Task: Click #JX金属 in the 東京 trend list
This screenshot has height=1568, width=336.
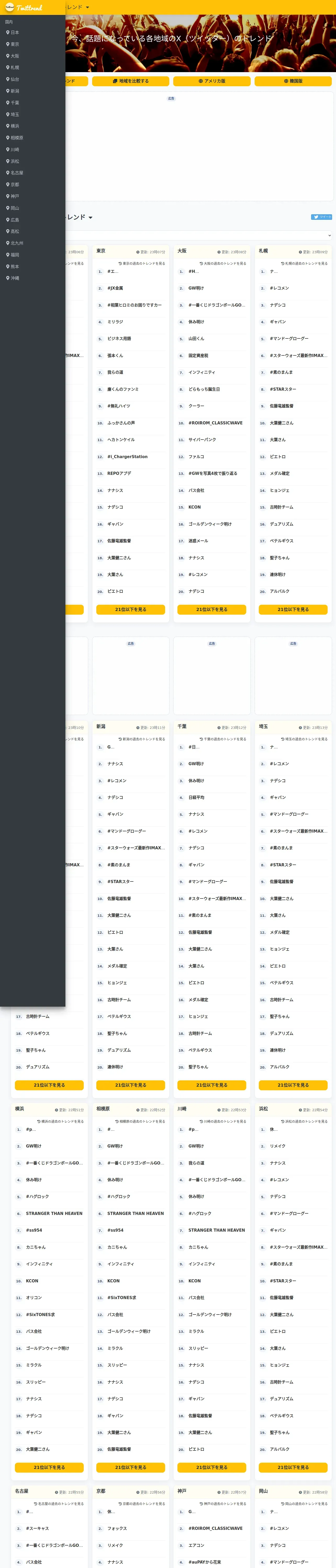Action: (115, 289)
